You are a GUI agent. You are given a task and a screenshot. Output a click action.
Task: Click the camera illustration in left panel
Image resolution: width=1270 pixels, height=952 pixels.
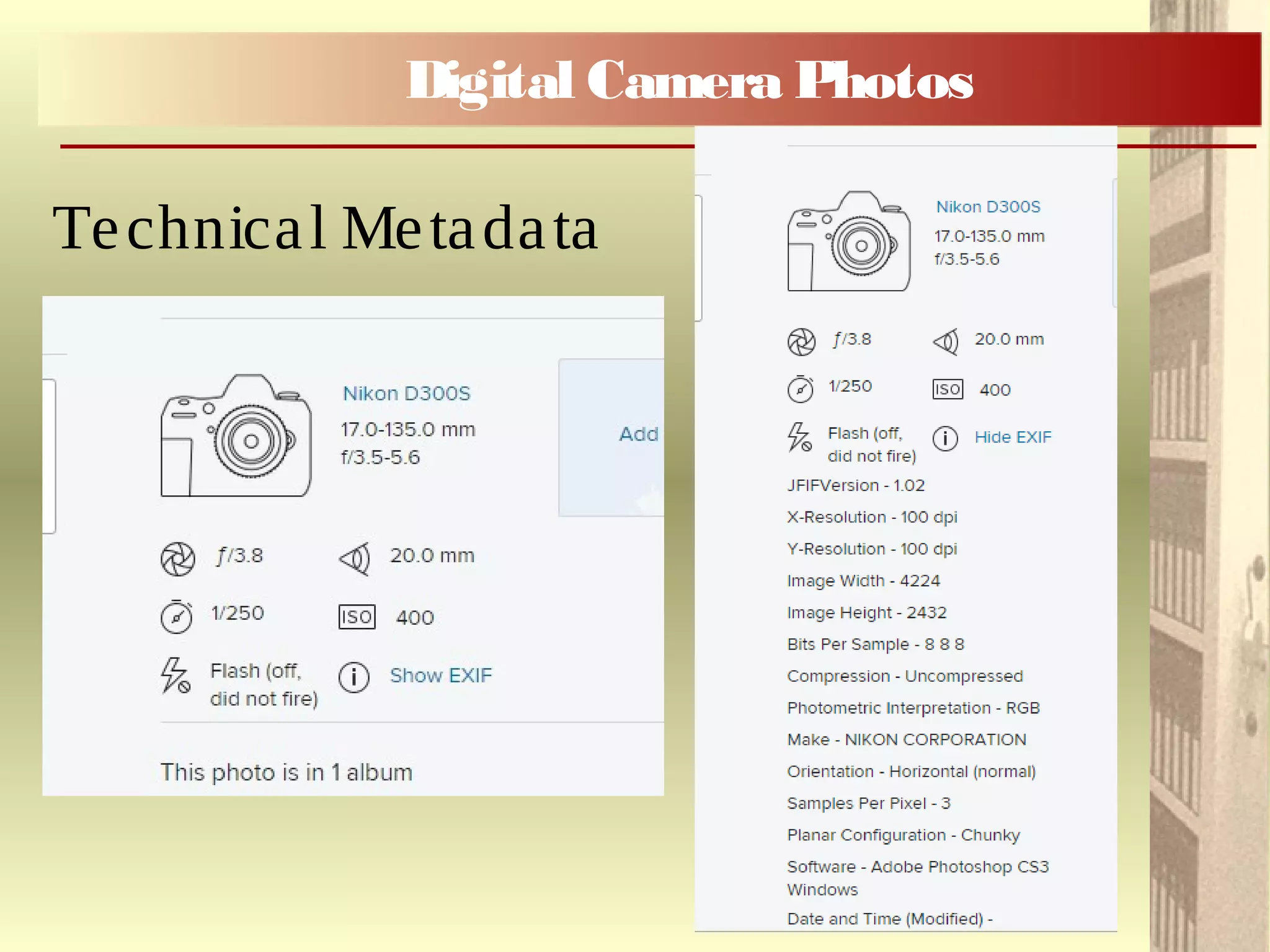coord(236,435)
